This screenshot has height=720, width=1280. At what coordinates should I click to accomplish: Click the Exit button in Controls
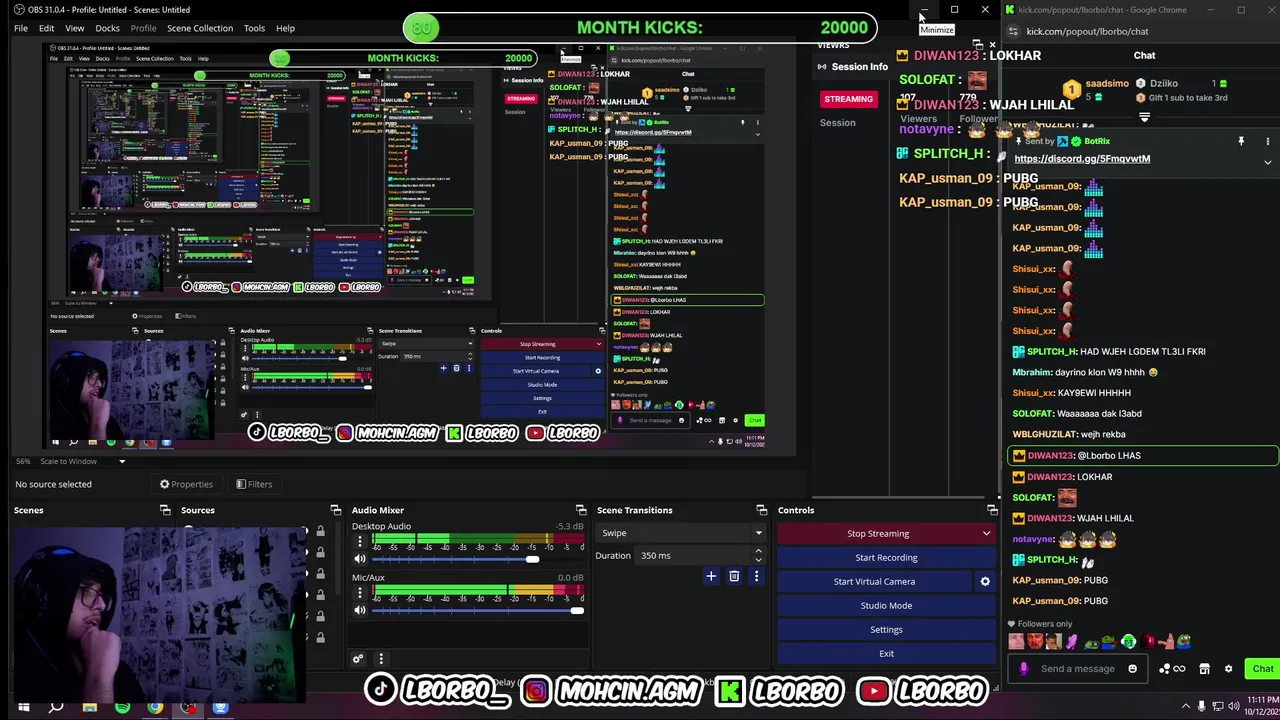[x=886, y=653]
